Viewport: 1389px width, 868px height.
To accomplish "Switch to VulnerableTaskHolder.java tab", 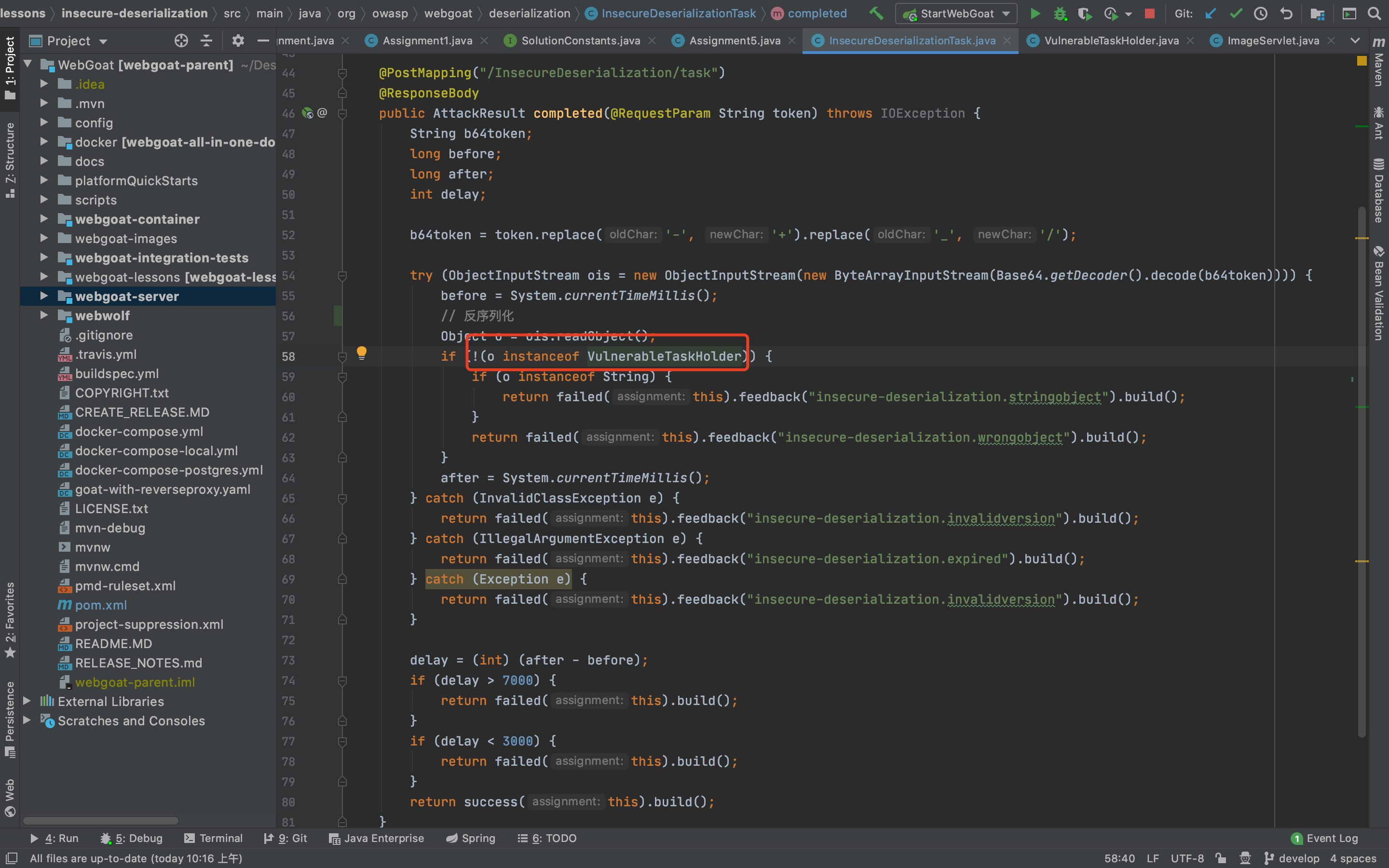I will pos(1111,41).
